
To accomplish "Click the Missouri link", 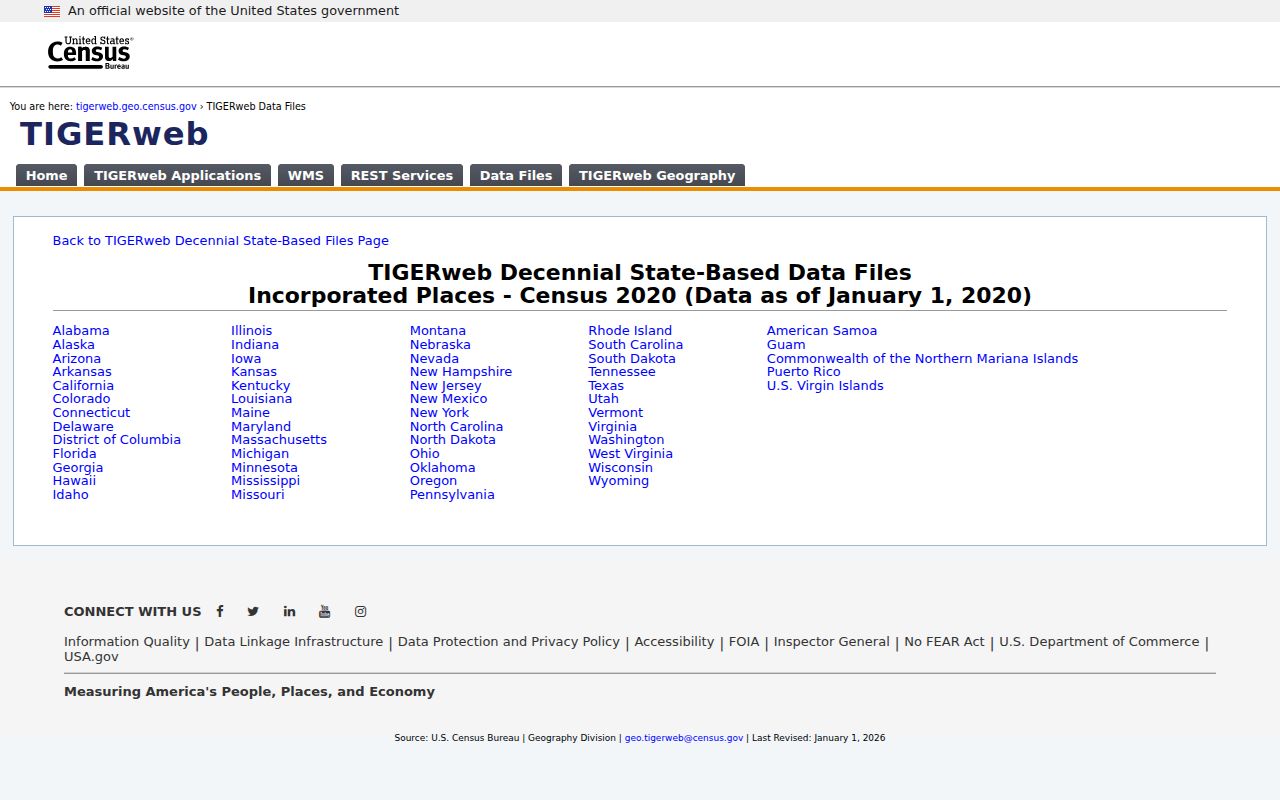I will 258,495.
